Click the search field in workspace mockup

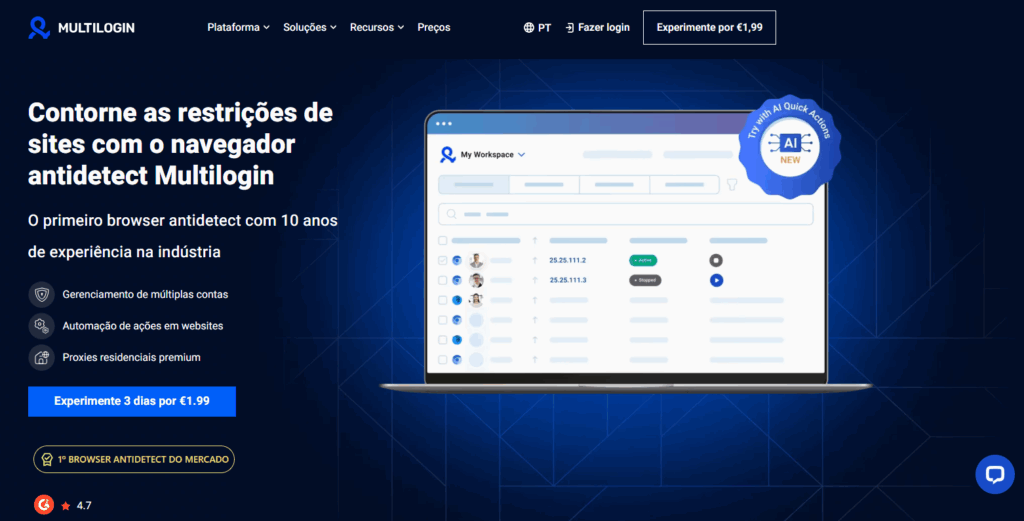click(625, 214)
